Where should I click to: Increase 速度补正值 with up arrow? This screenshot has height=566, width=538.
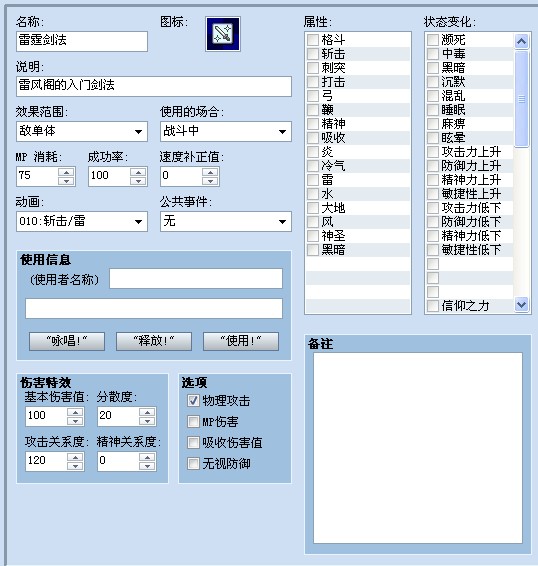210,172
